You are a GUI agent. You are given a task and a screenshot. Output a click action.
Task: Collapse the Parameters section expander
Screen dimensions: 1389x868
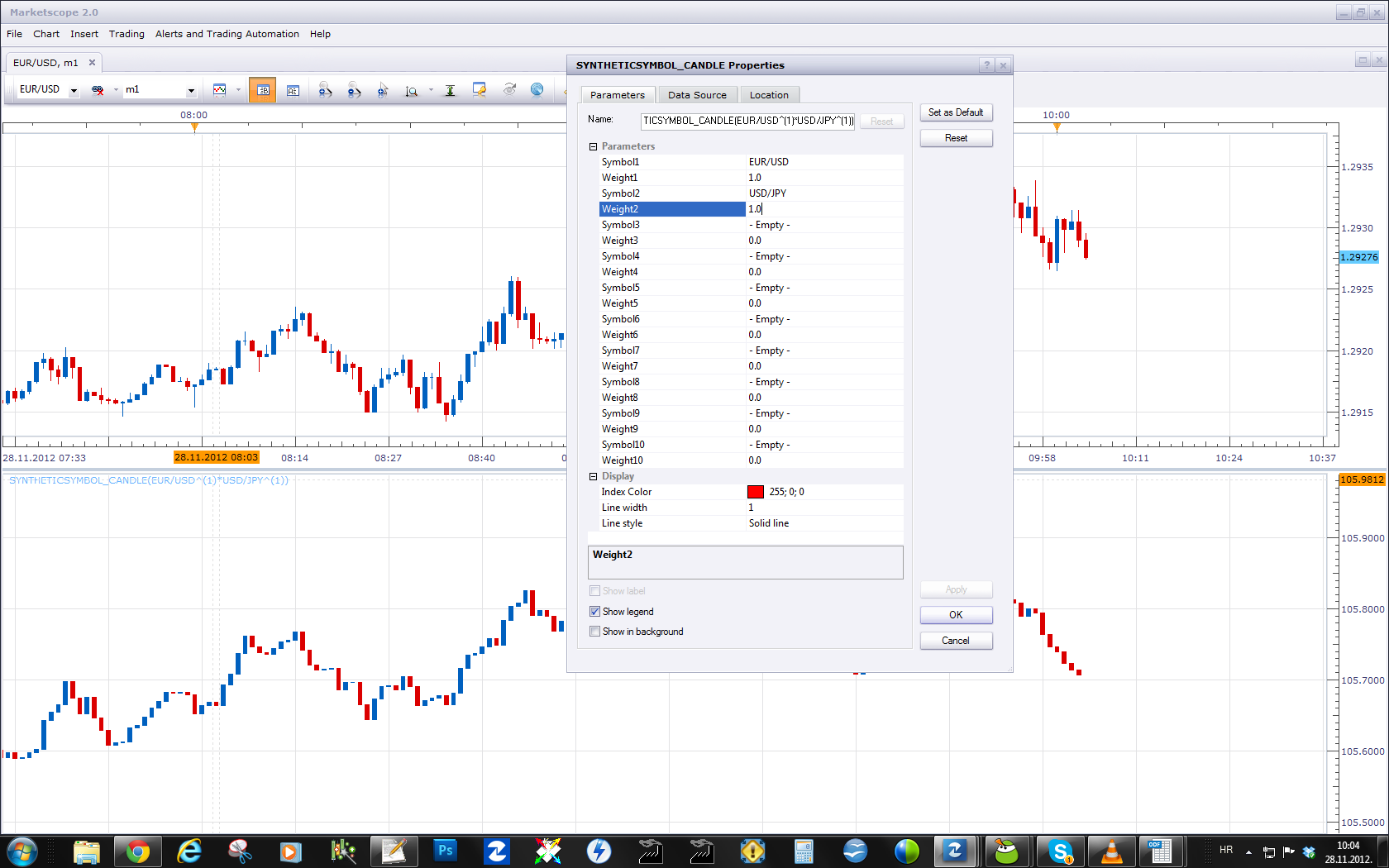click(593, 146)
